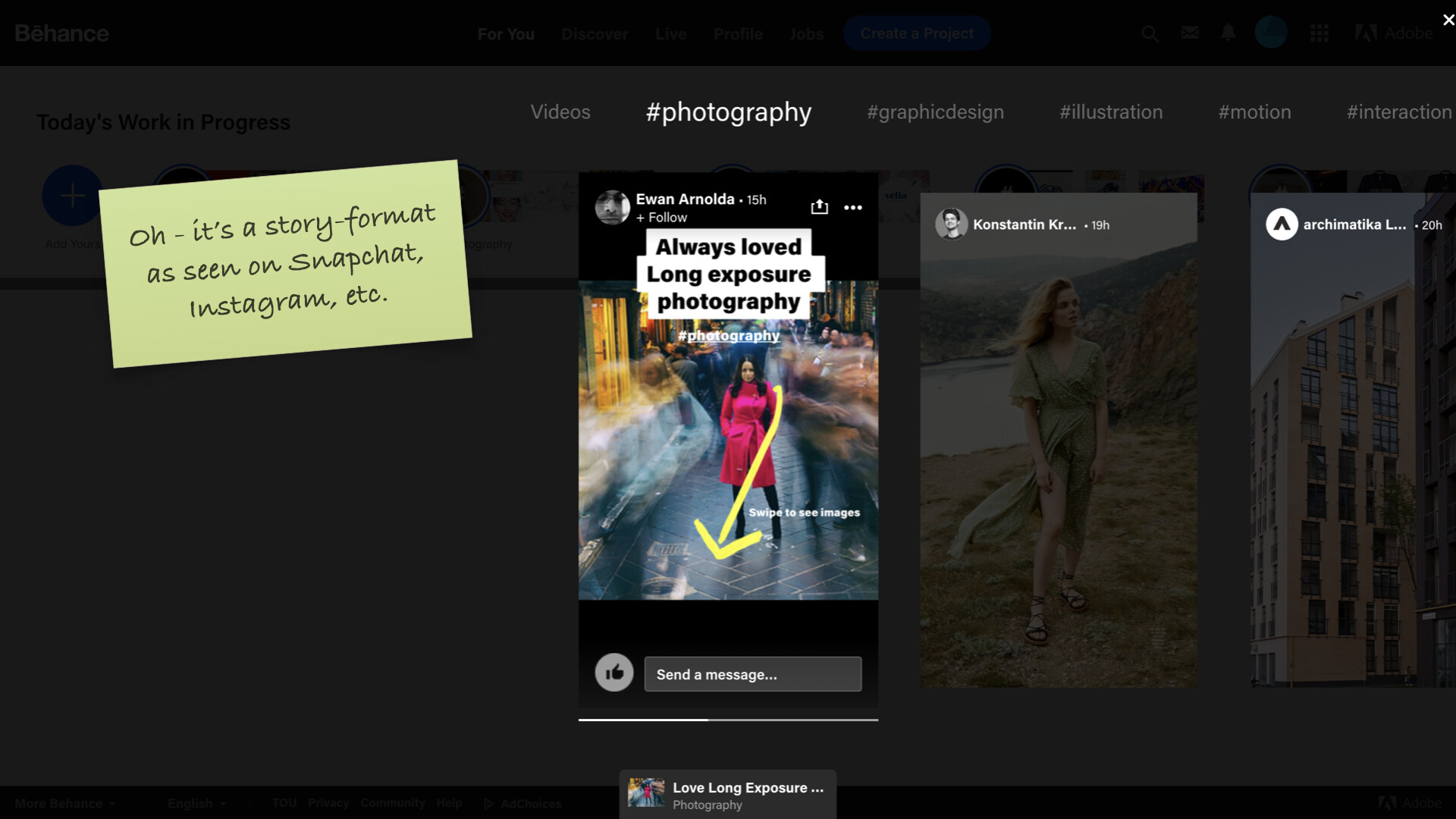The height and width of the screenshot is (819, 1456).
Task: Click the #photography hashtag link in the story
Action: click(x=728, y=335)
